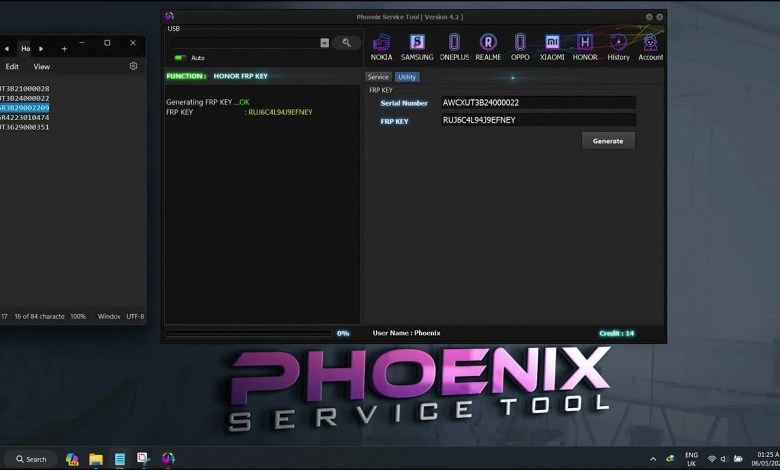Switch to the Service tab
780x470 pixels.
[378, 77]
